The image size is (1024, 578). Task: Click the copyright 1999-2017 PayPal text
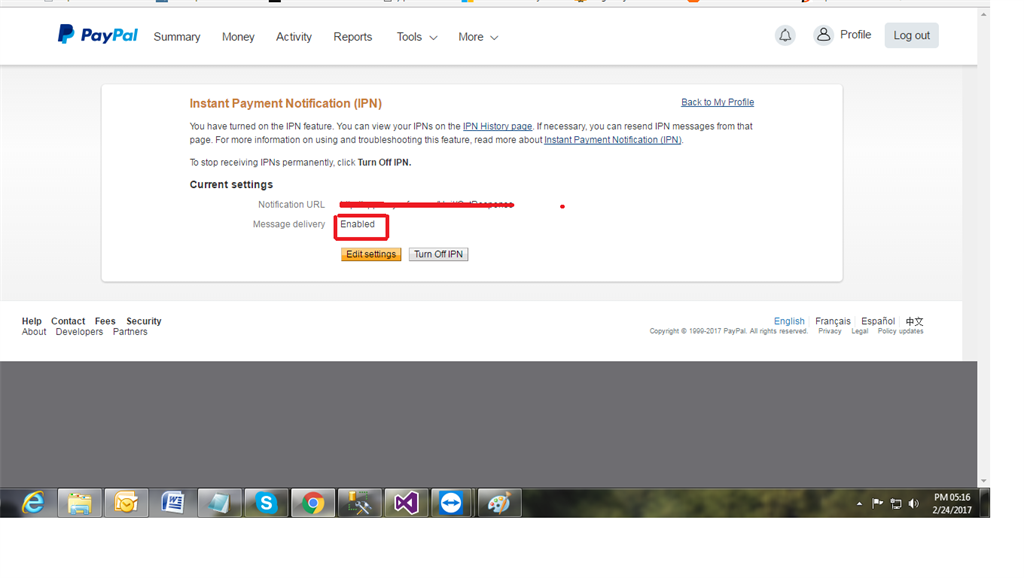[x=728, y=331]
